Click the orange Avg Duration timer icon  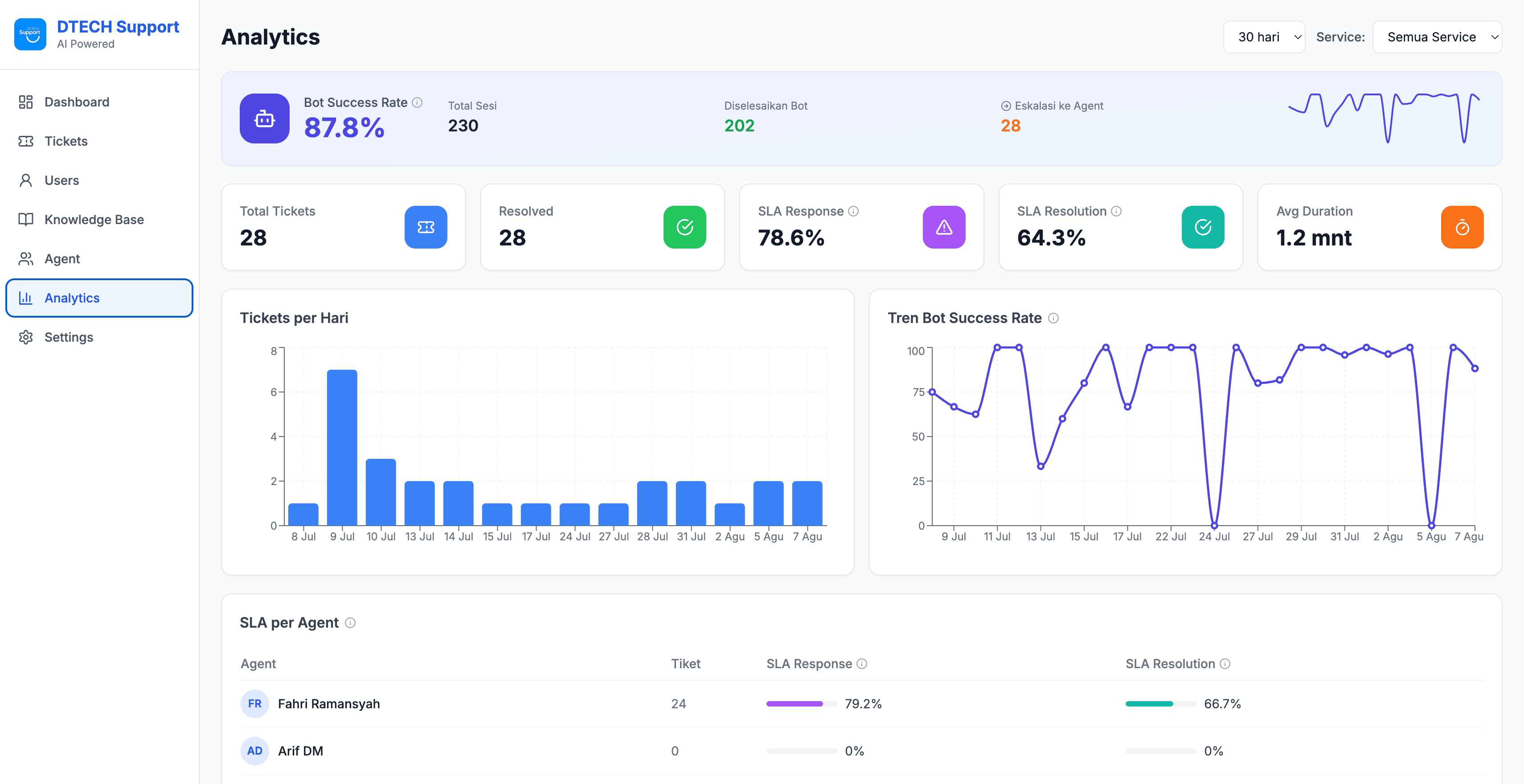[1462, 227]
